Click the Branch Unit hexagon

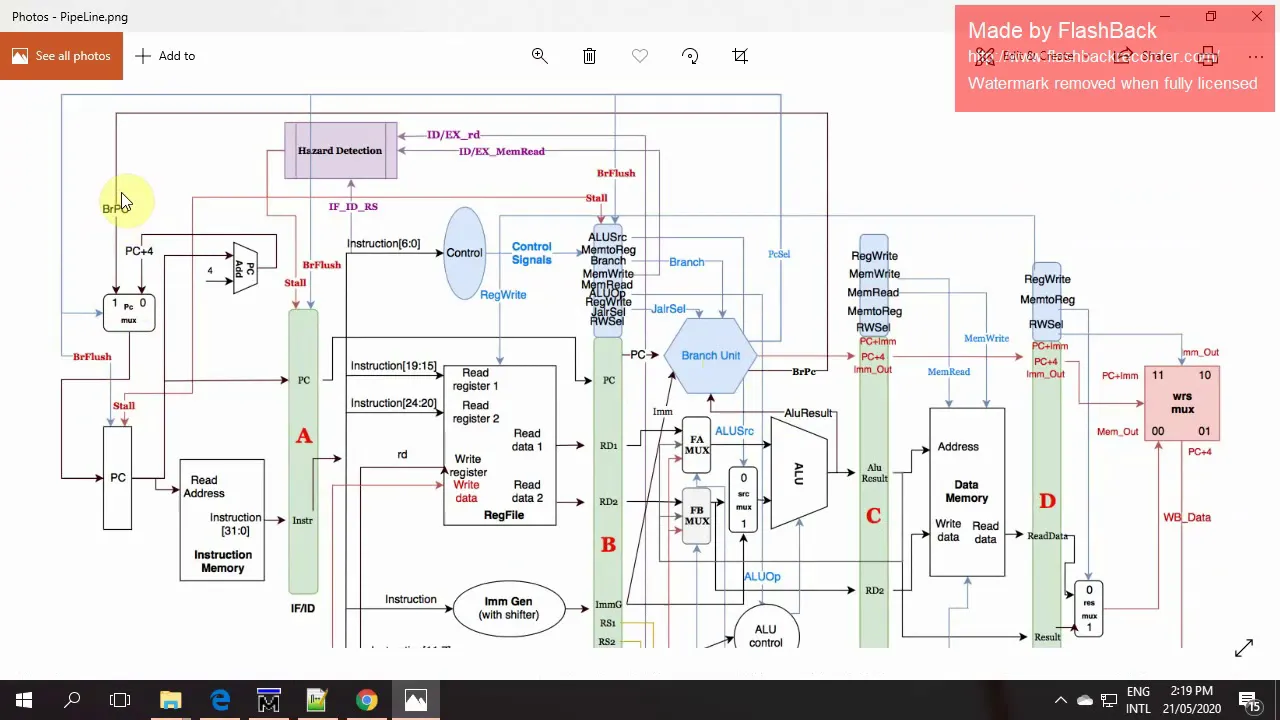(x=711, y=355)
